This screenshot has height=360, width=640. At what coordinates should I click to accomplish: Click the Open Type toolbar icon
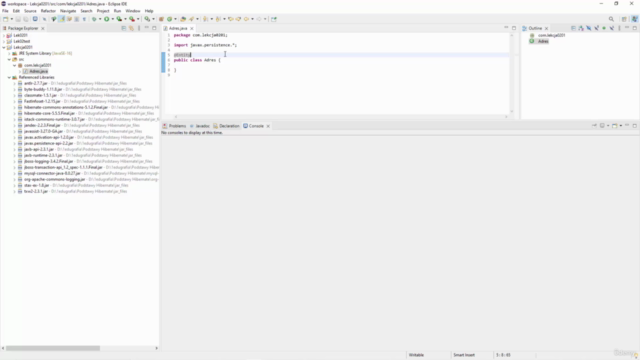pyautogui.click(x=183, y=19)
